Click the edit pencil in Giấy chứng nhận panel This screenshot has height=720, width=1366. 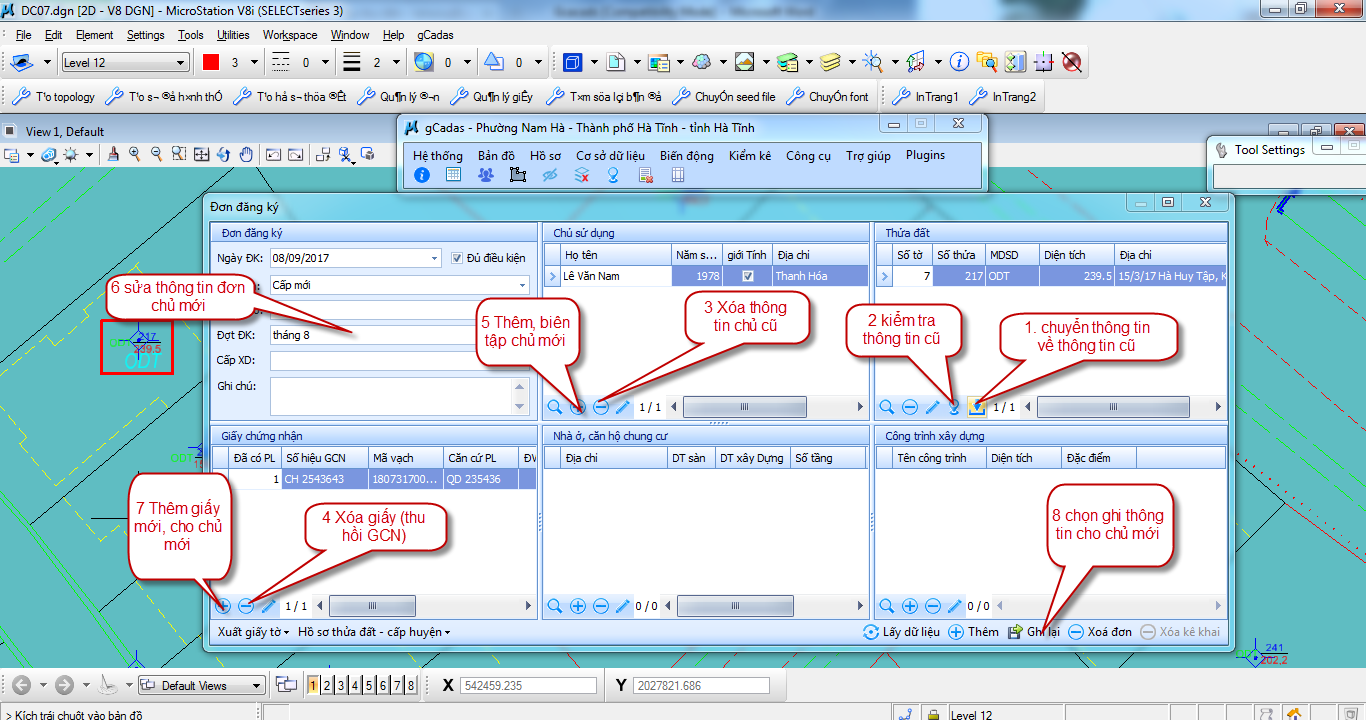tap(268, 606)
